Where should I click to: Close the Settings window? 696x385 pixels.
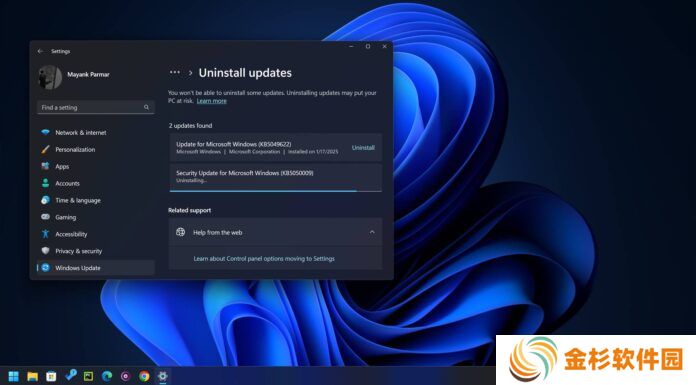[384, 46]
